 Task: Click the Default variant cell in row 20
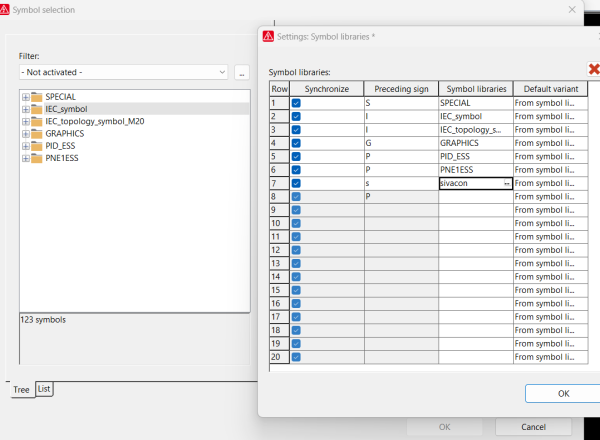(550, 357)
